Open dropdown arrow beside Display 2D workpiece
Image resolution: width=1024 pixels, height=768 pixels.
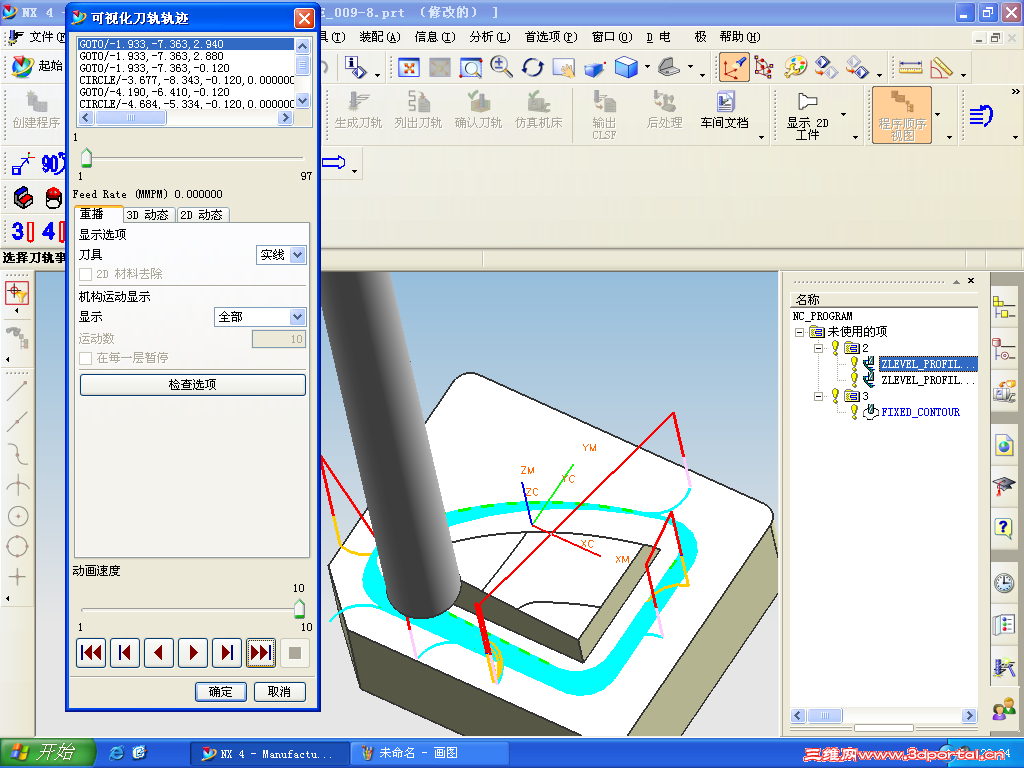click(x=843, y=115)
